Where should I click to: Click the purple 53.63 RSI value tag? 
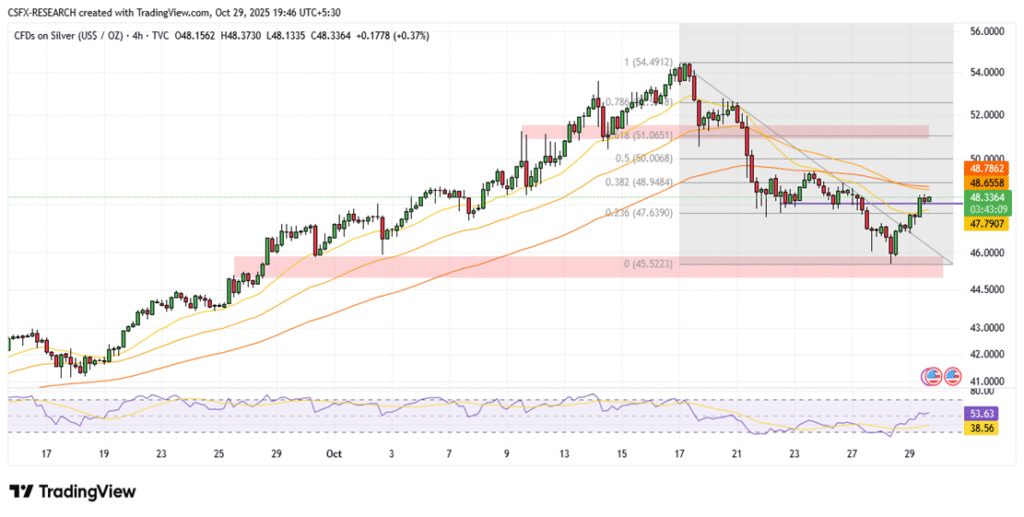click(985, 411)
